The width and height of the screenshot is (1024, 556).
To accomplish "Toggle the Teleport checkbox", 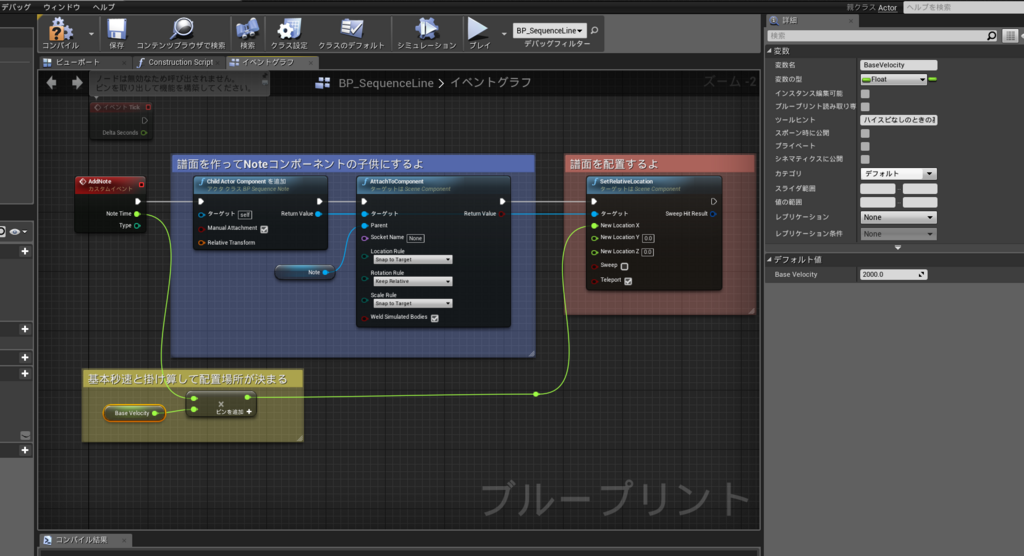I will tap(628, 281).
